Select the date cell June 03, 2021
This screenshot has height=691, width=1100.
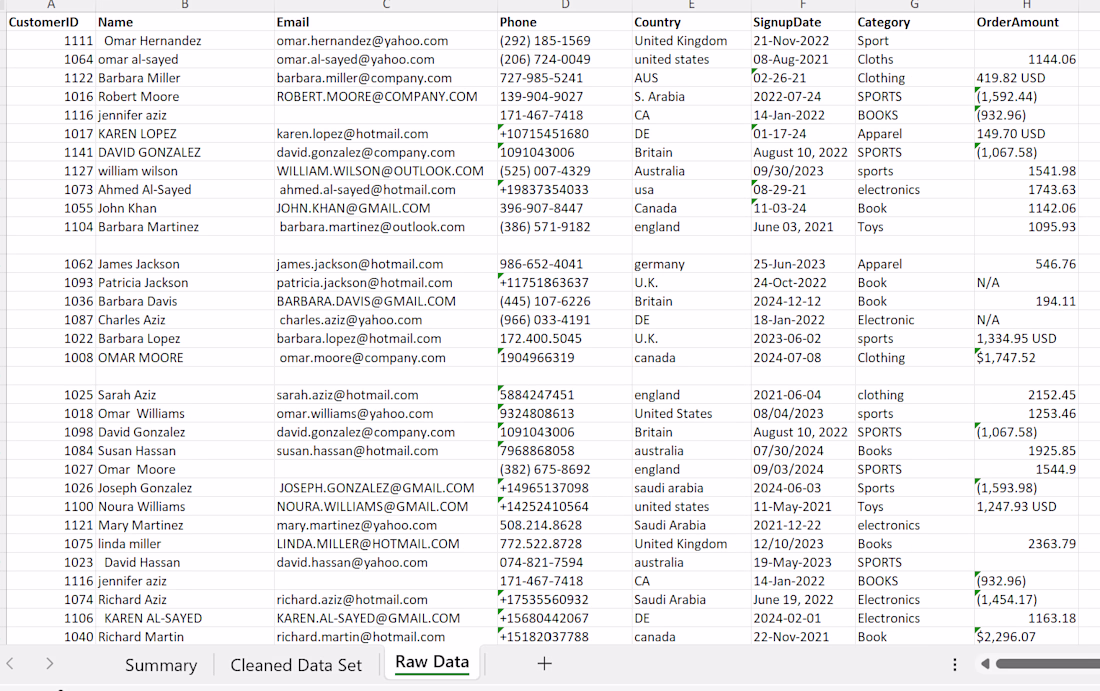click(803, 227)
